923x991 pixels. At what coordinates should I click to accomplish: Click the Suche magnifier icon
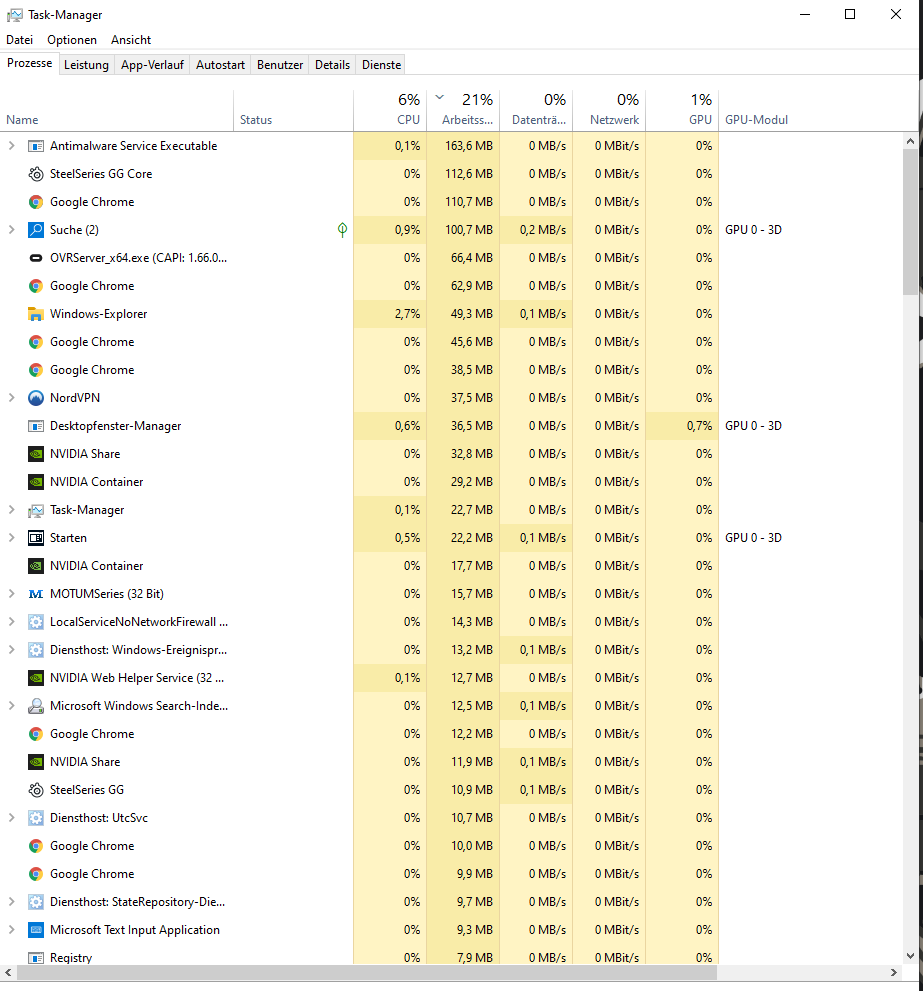pos(36,230)
